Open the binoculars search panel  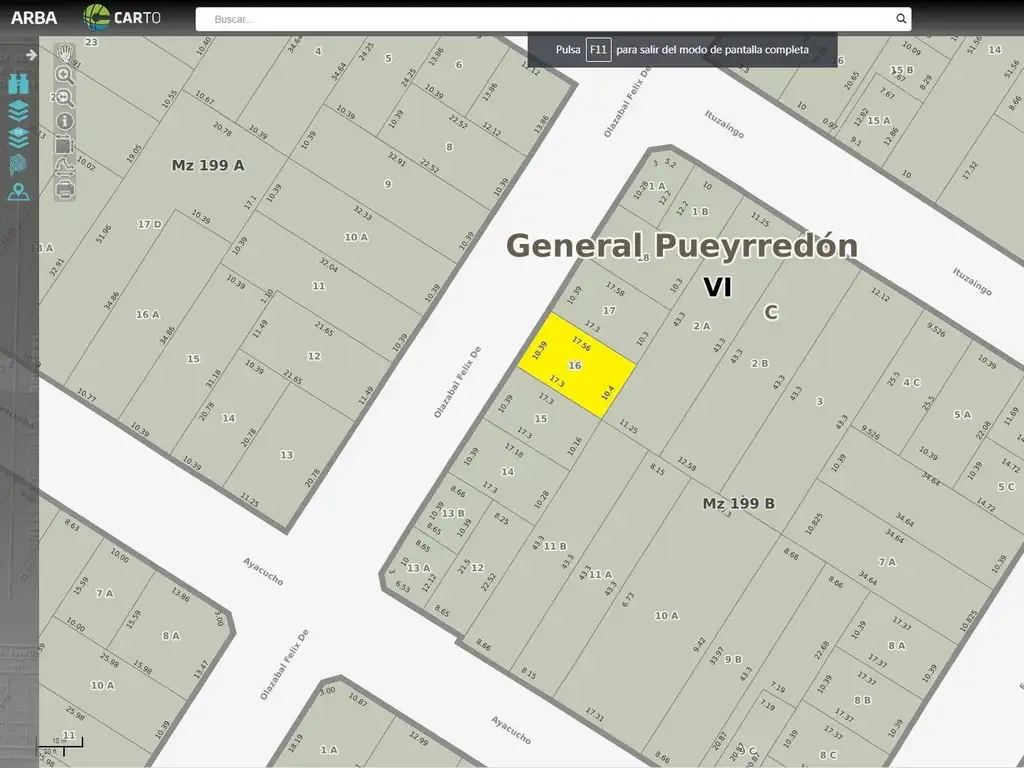click(x=19, y=84)
